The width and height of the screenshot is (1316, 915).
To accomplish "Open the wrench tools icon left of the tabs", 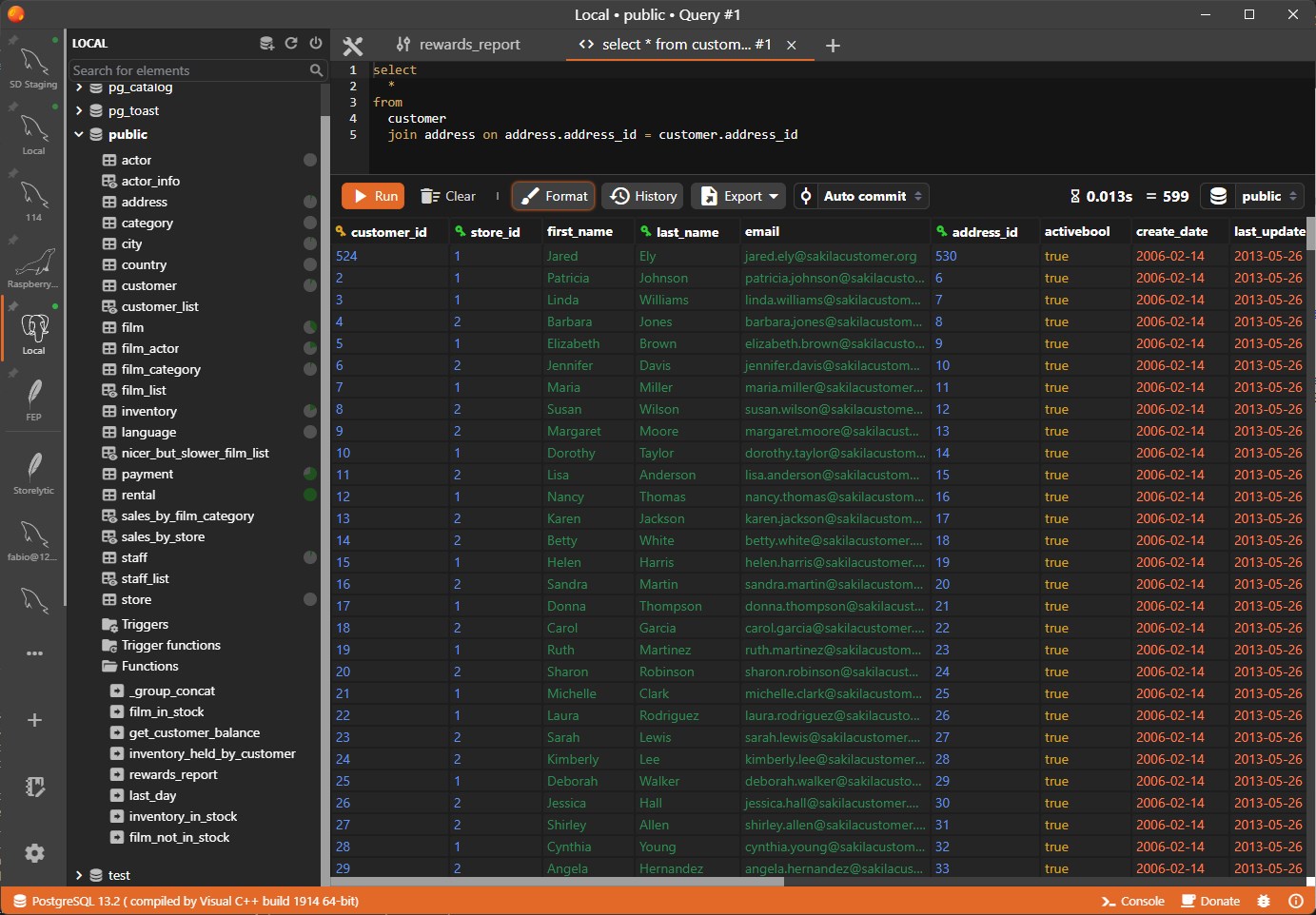I will pyautogui.click(x=353, y=46).
